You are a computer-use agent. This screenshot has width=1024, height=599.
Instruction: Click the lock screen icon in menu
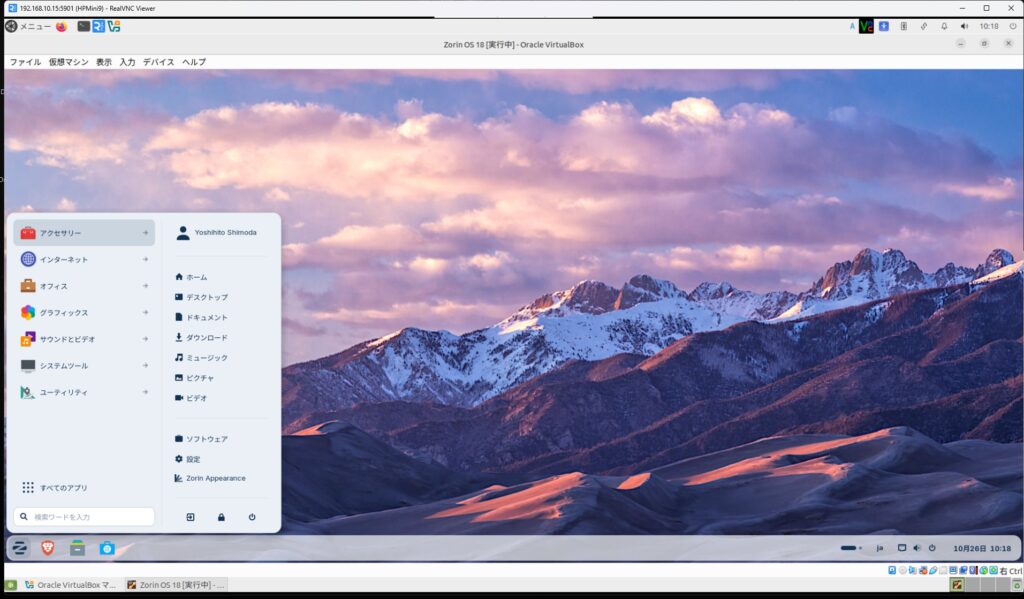coord(221,517)
